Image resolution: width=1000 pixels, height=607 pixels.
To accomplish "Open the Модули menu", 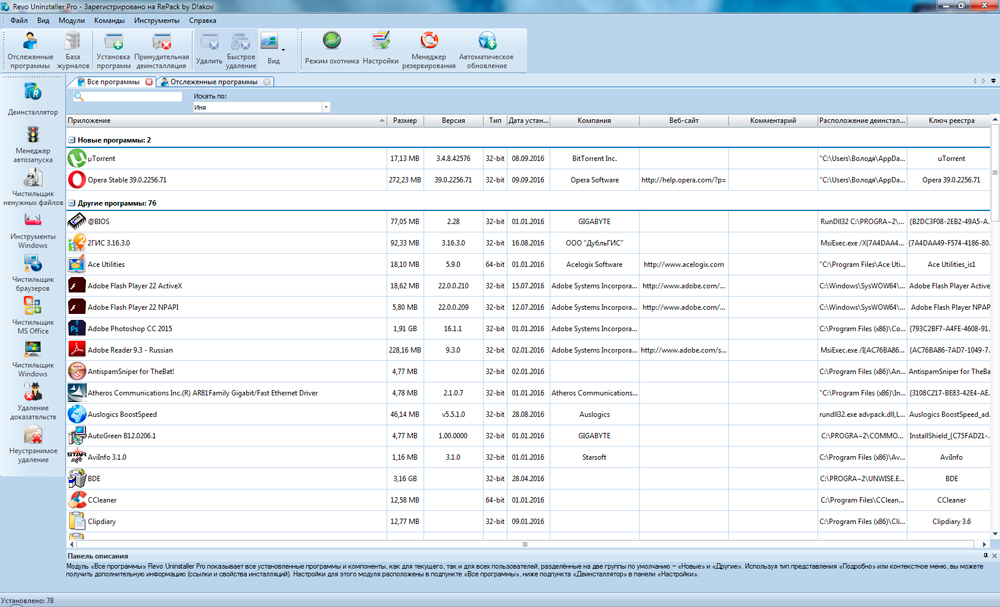I will tap(71, 20).
